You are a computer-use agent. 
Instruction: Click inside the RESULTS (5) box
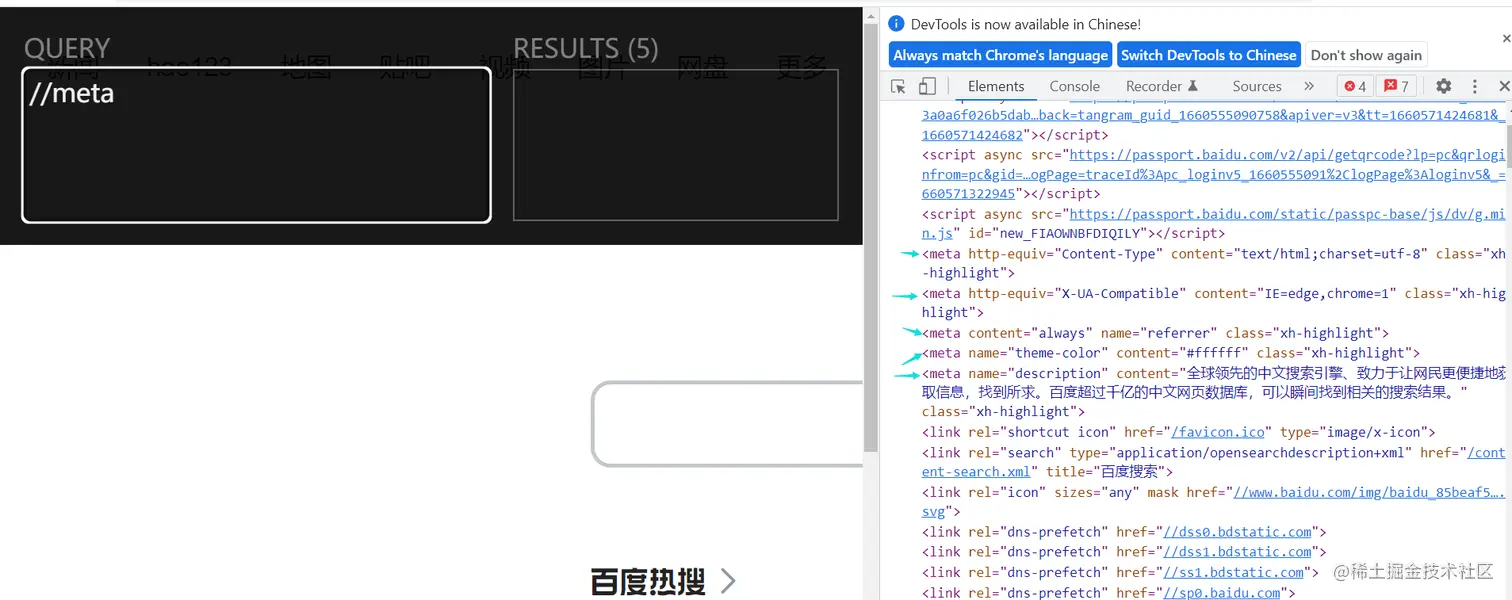pos(675,145)
